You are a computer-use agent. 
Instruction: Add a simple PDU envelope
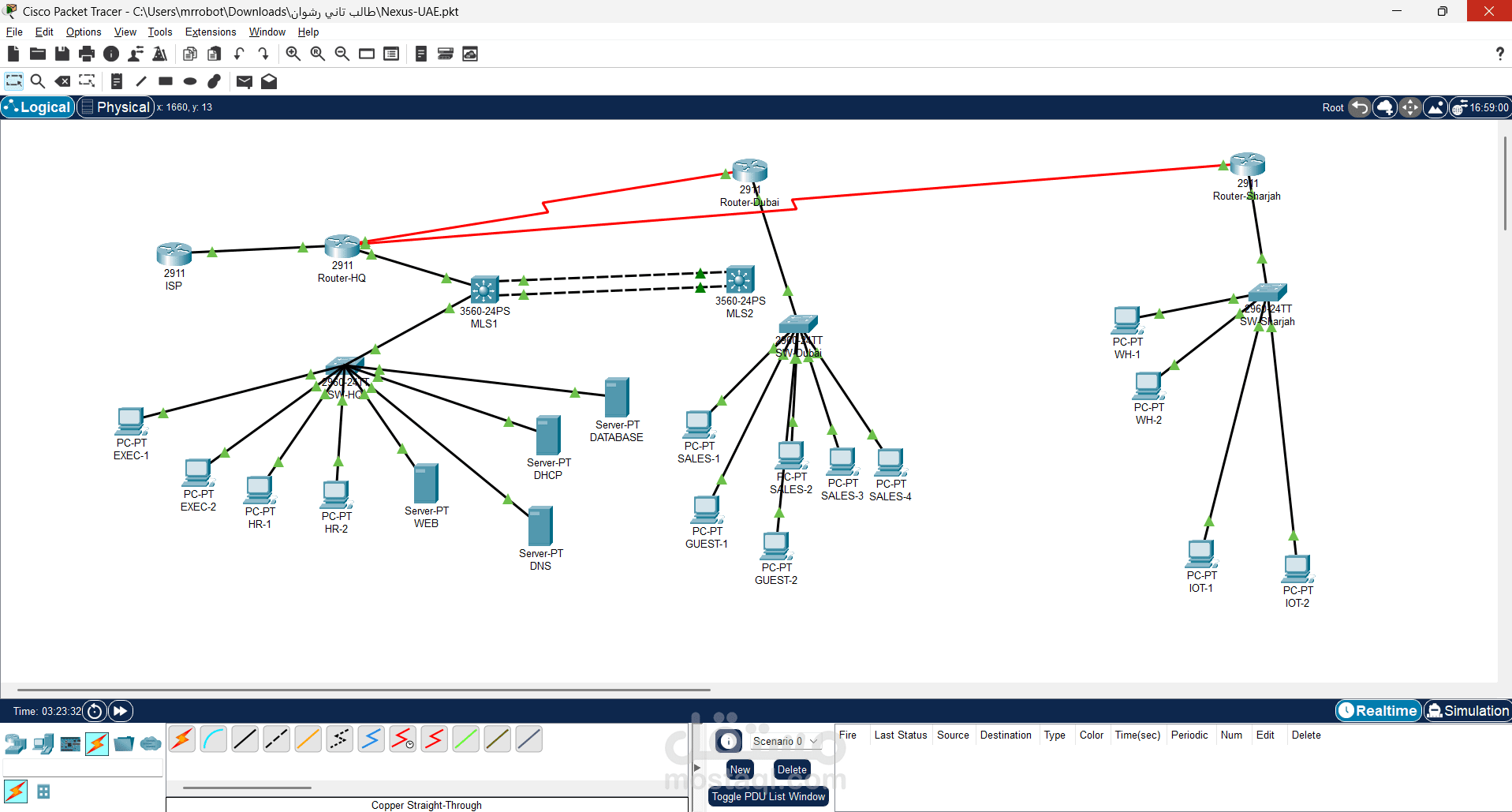[x=245, y=81]
